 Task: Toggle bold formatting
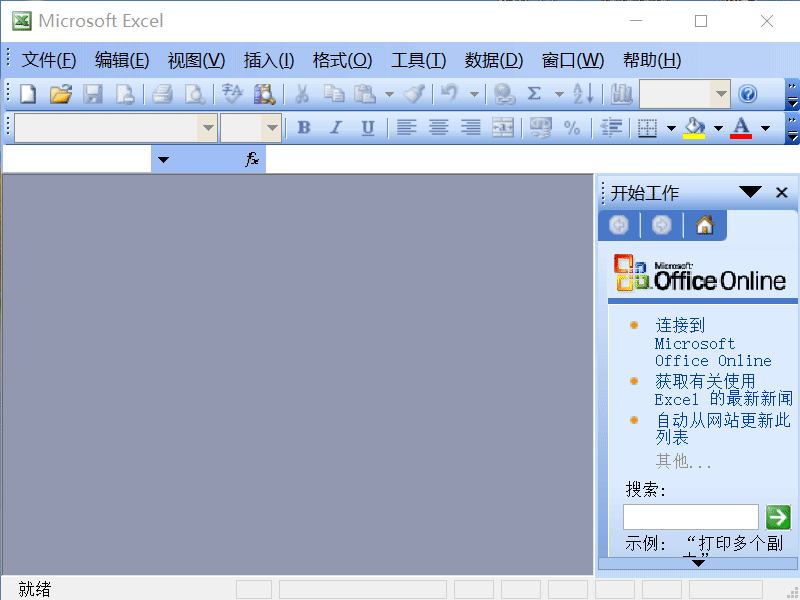[x=303, y=128]
